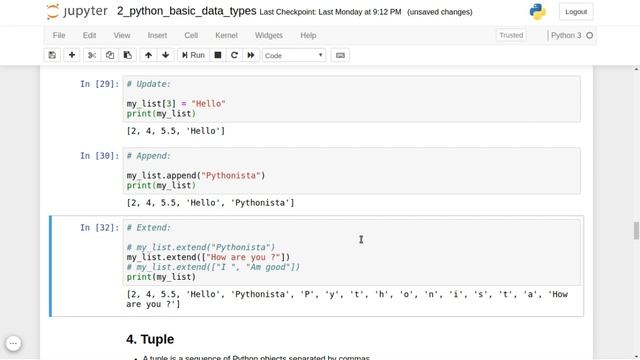Click the Jupyter logo

click(77, 11)
